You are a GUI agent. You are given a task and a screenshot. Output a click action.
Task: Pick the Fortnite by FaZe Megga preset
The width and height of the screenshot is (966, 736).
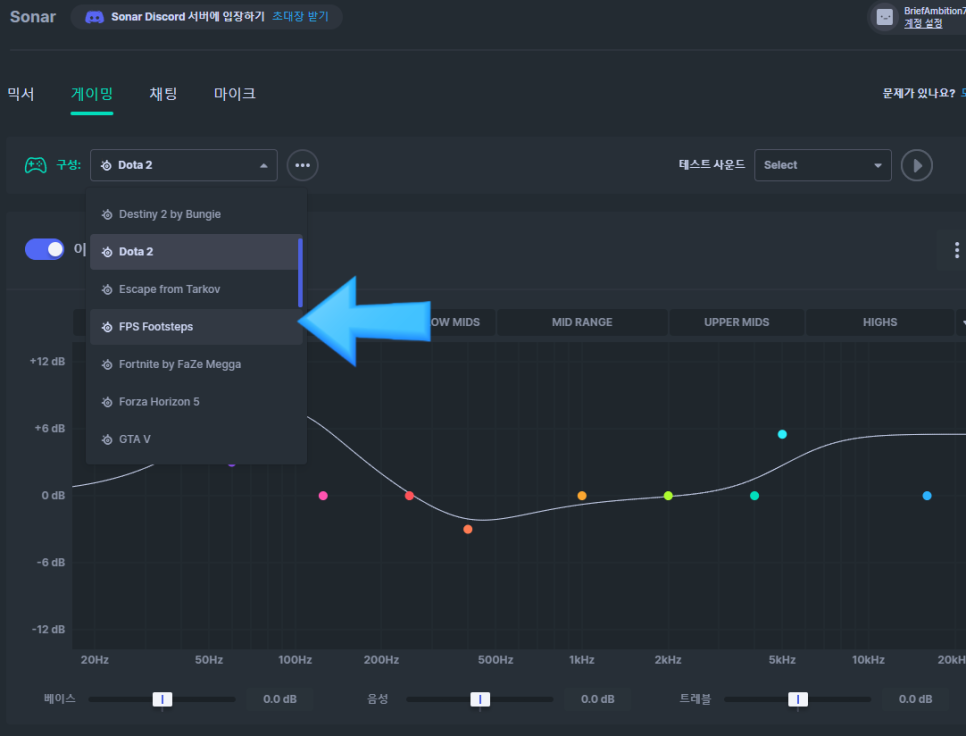pos(196,365)
